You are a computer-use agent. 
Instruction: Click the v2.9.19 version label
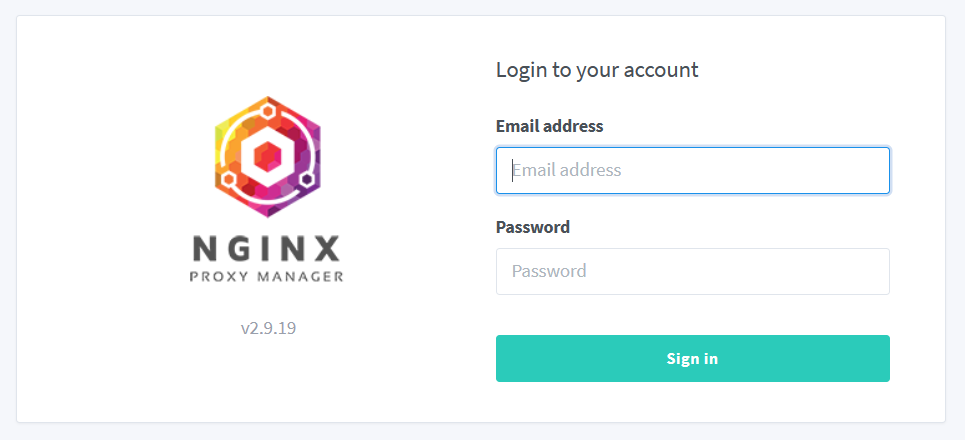[x=268, y=327]
